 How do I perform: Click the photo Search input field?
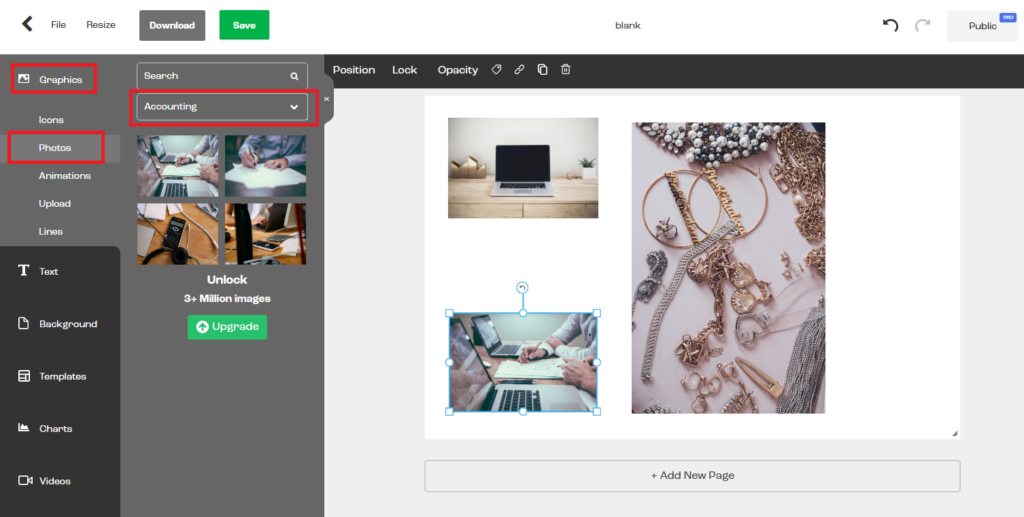(222, 76)
